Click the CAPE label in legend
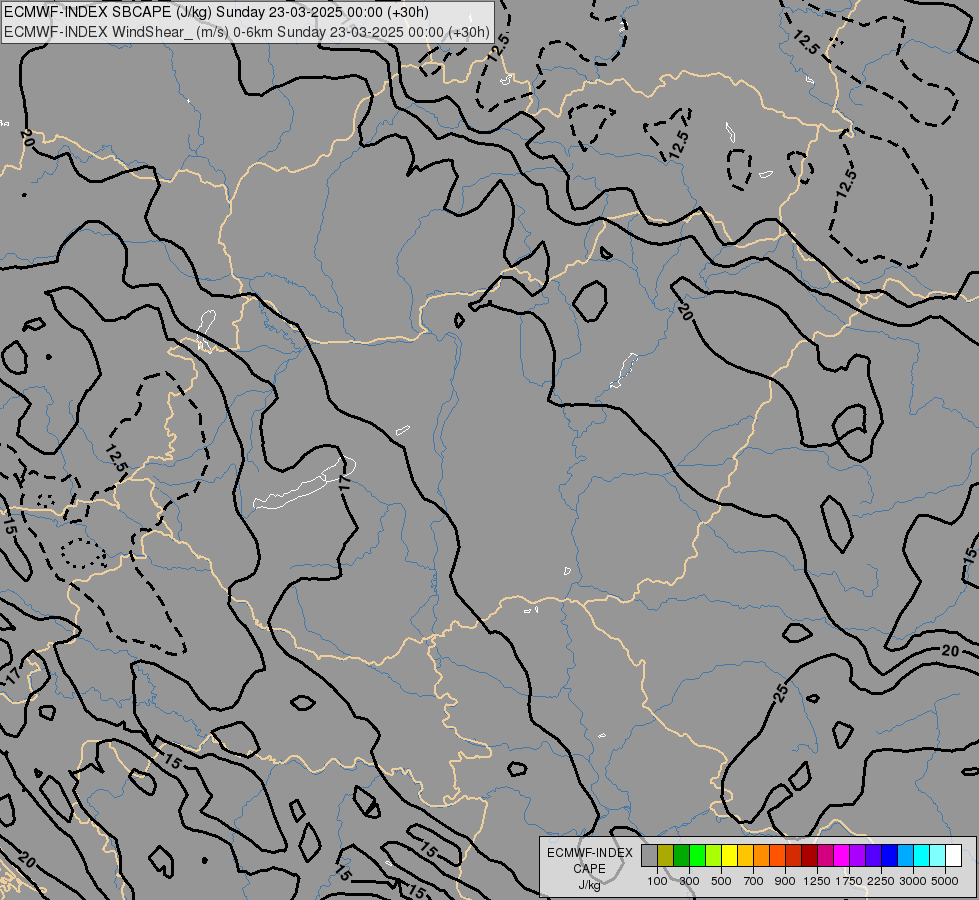 coord(589,869)
